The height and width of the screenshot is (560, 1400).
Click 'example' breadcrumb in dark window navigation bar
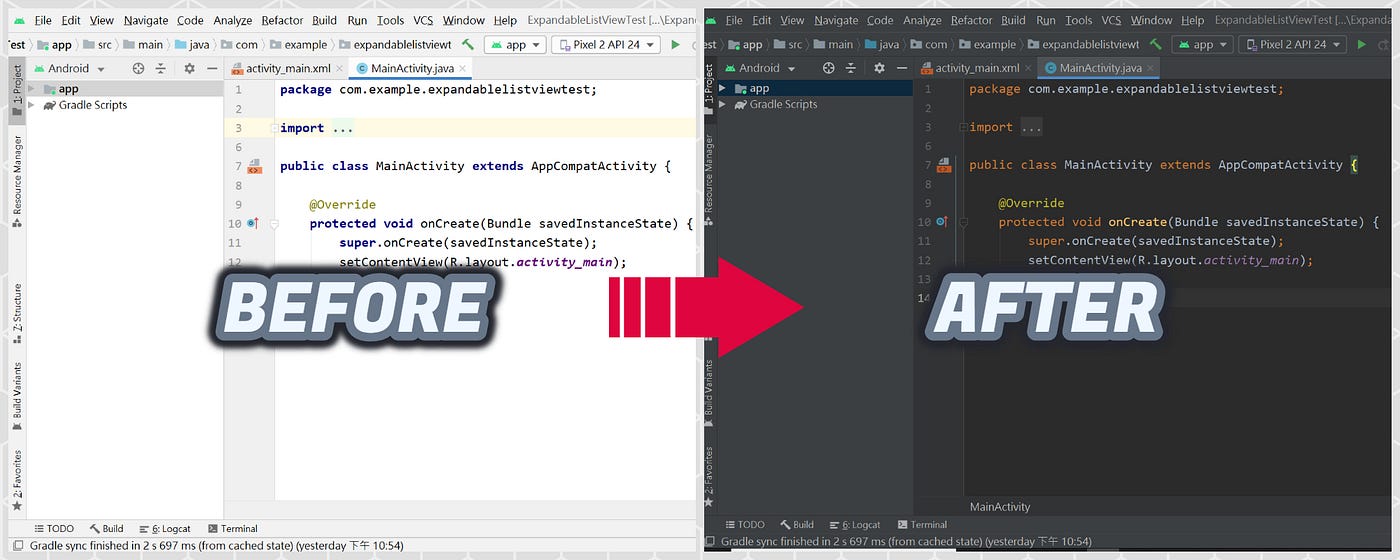click(986, 44)
